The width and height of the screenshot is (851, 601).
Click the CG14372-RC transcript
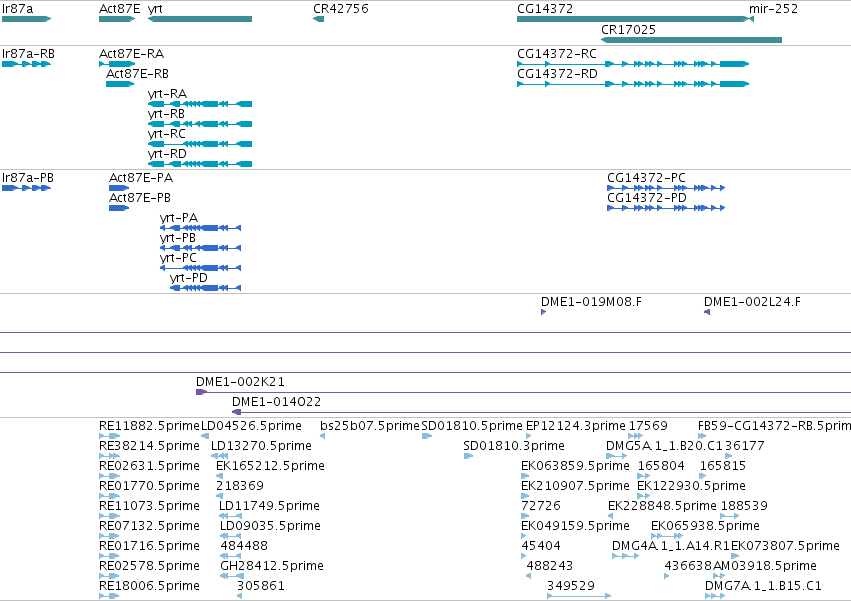[x=633, y=64]
